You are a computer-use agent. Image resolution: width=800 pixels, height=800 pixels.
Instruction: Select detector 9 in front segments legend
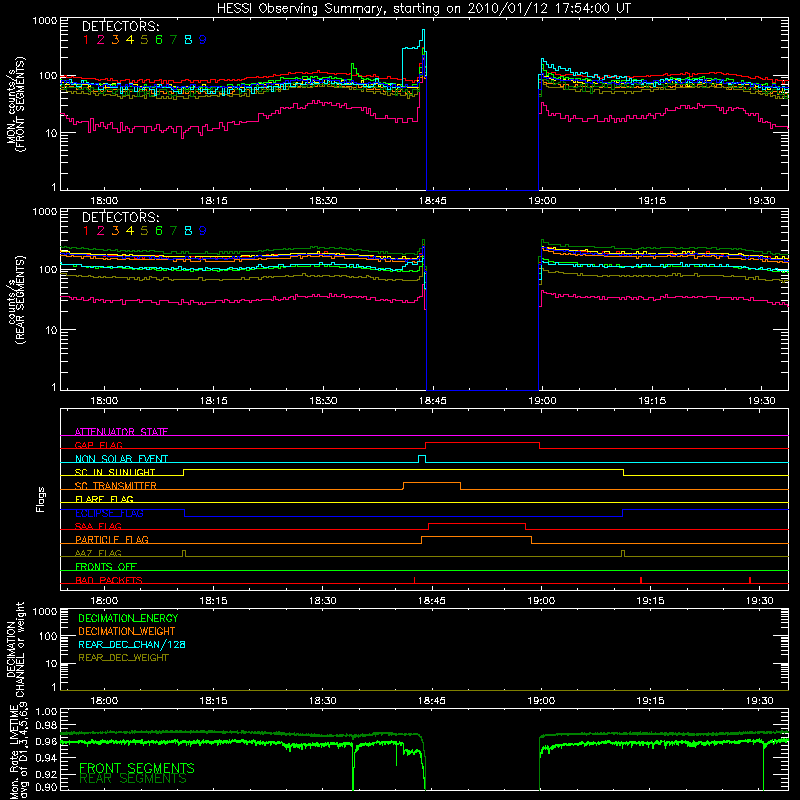(x=203, y=40)
